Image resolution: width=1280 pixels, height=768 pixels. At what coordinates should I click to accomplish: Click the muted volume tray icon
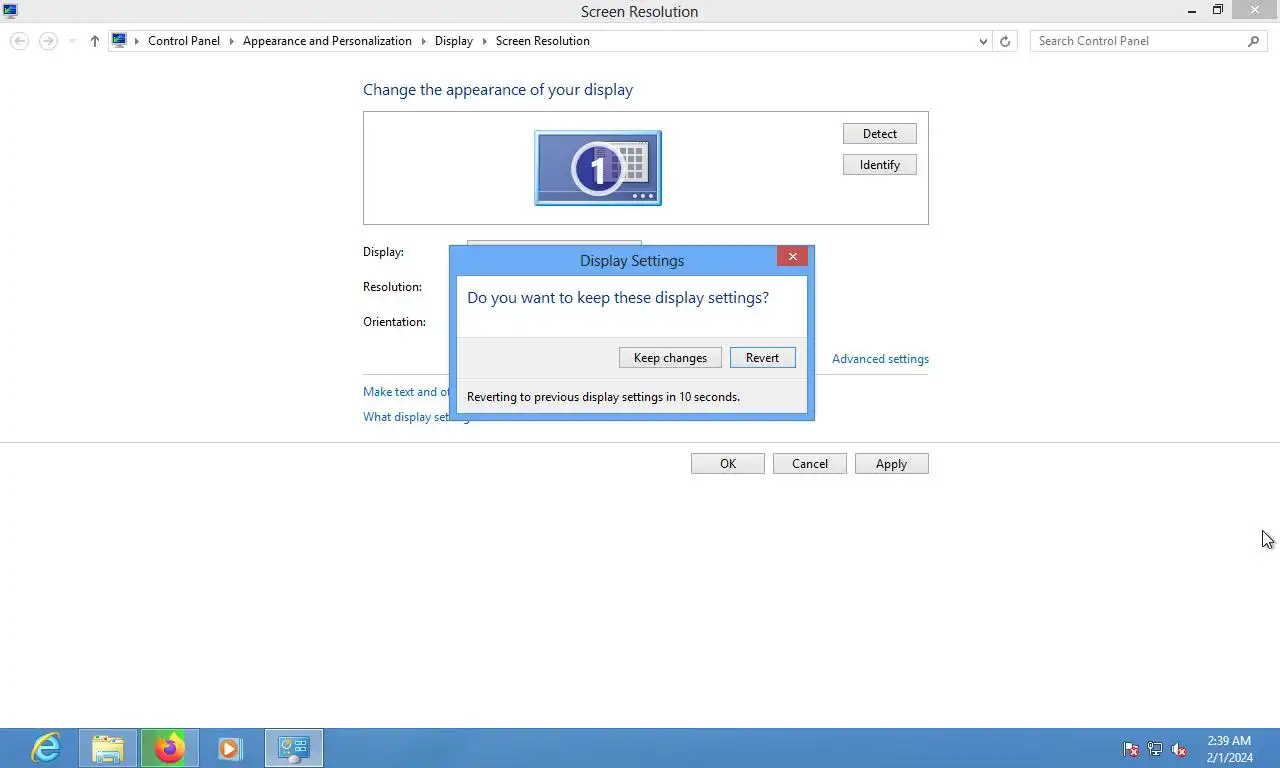coord(1179,749)
